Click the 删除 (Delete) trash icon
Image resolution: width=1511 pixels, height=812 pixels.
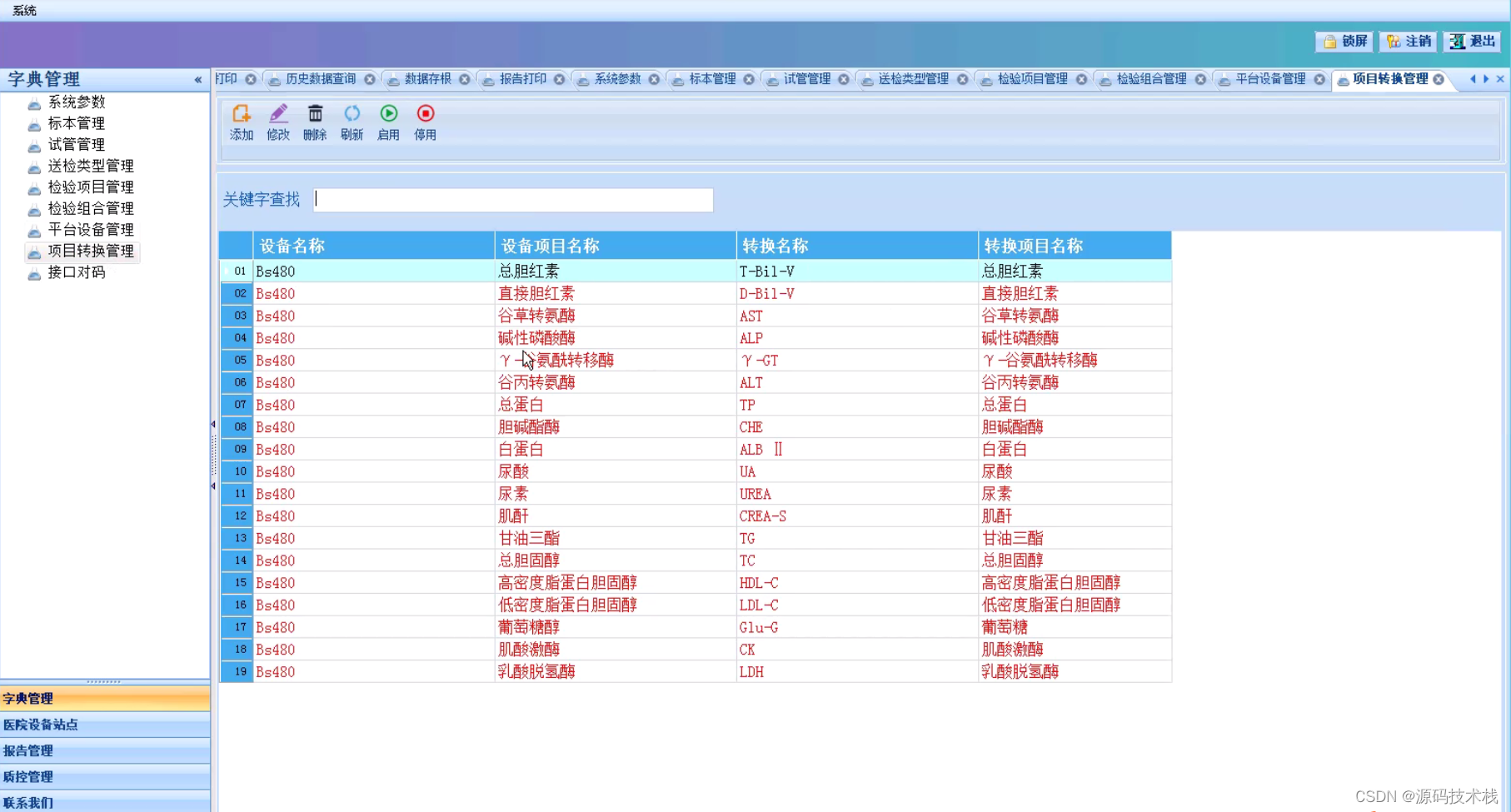click(315, 122)
